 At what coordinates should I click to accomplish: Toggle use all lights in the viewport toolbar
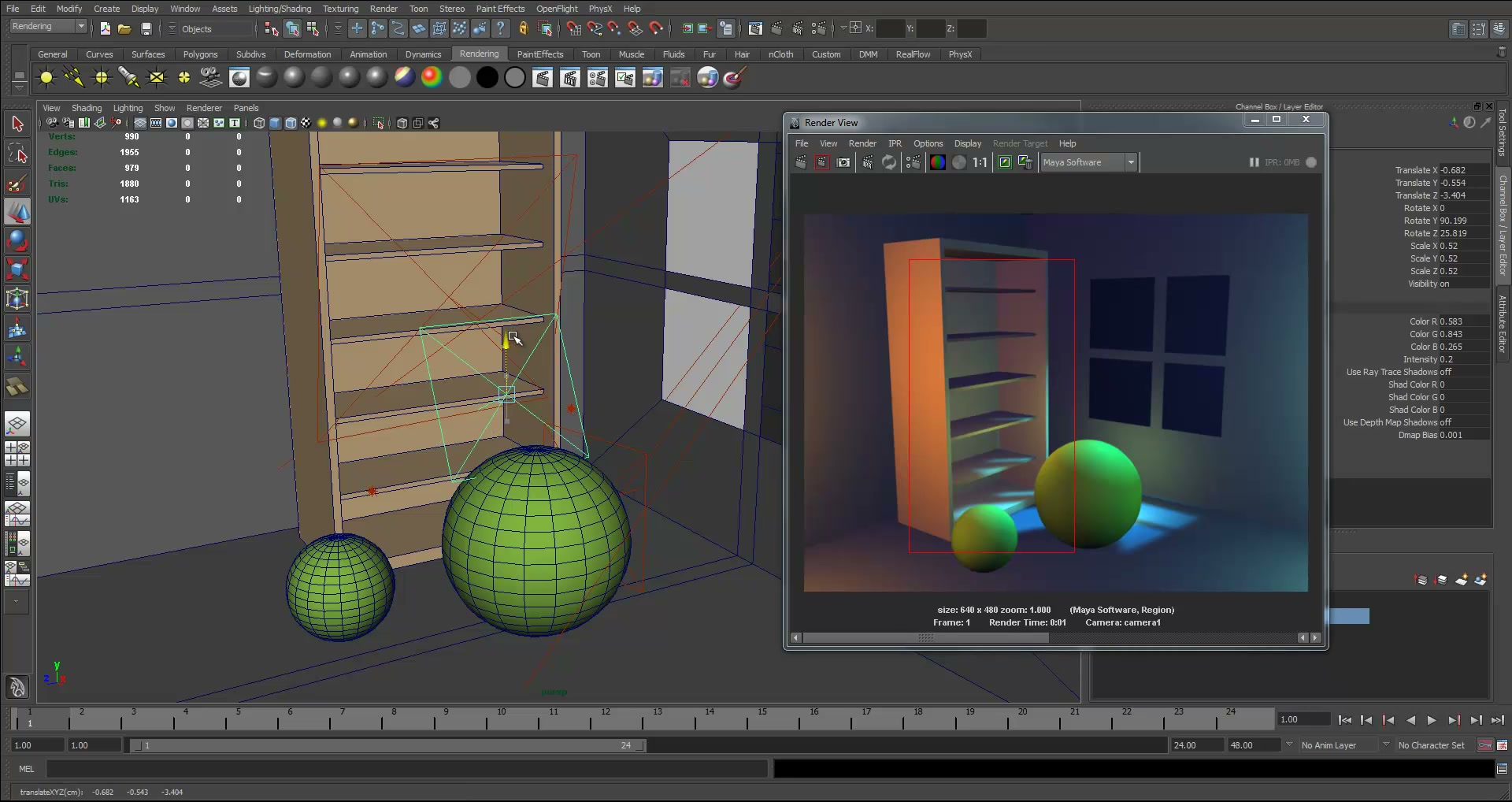[321, 123]
